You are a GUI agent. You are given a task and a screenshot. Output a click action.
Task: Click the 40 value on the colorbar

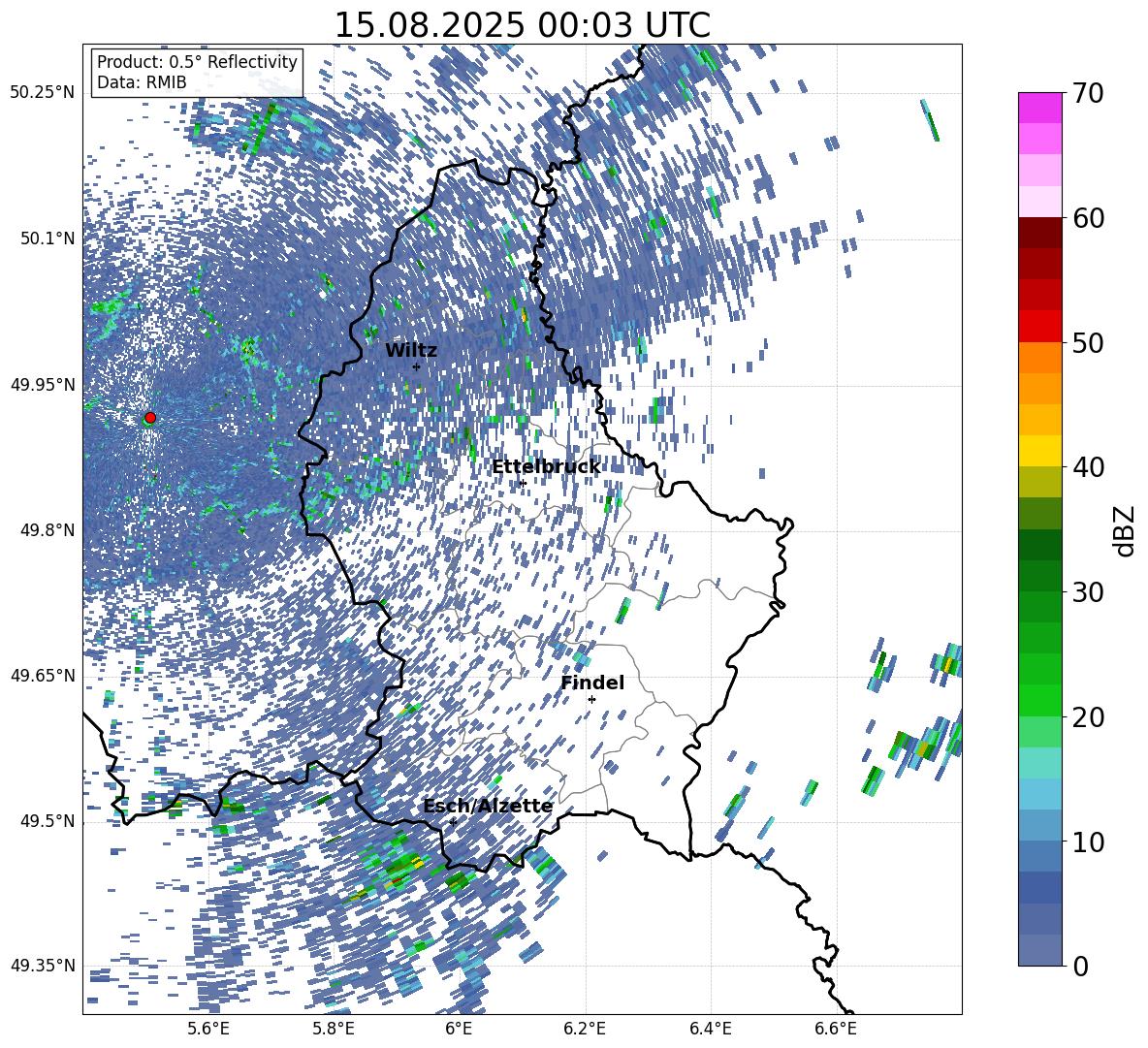[x=1088, y=467]
